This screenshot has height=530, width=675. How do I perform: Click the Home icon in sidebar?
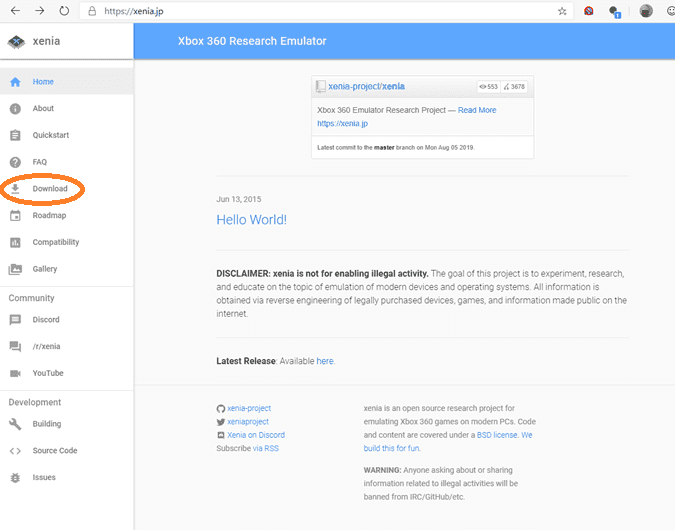(x=15, y=82)
